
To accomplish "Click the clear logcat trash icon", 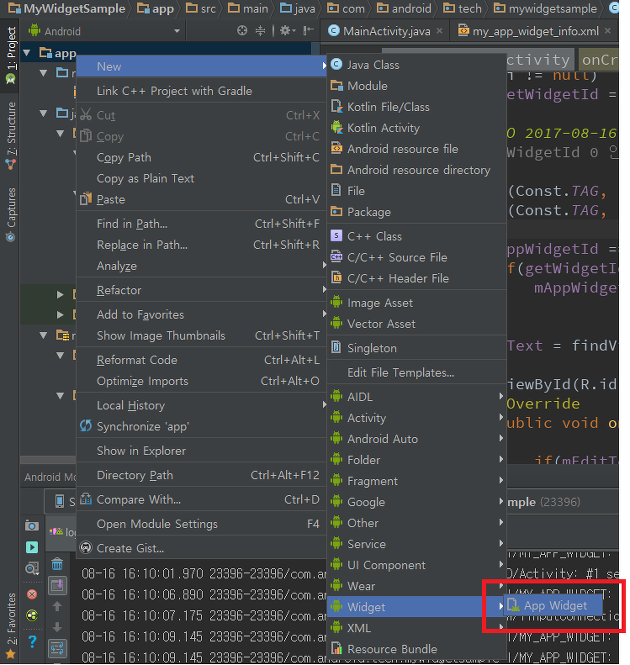I will pyautogui.click(x=57, y=564).
